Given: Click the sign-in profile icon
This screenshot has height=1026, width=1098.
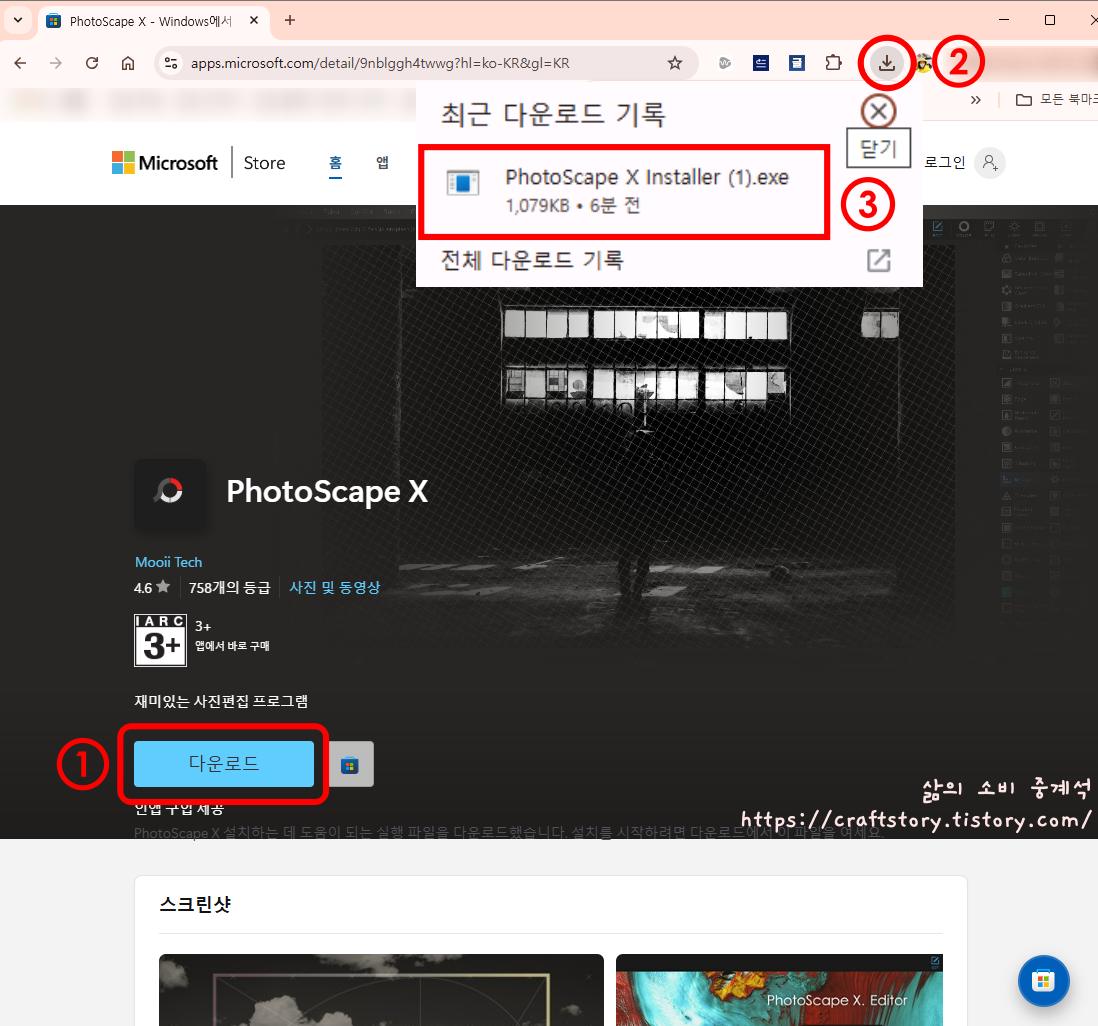Looking at the screenshot, I should coord(990,162).
